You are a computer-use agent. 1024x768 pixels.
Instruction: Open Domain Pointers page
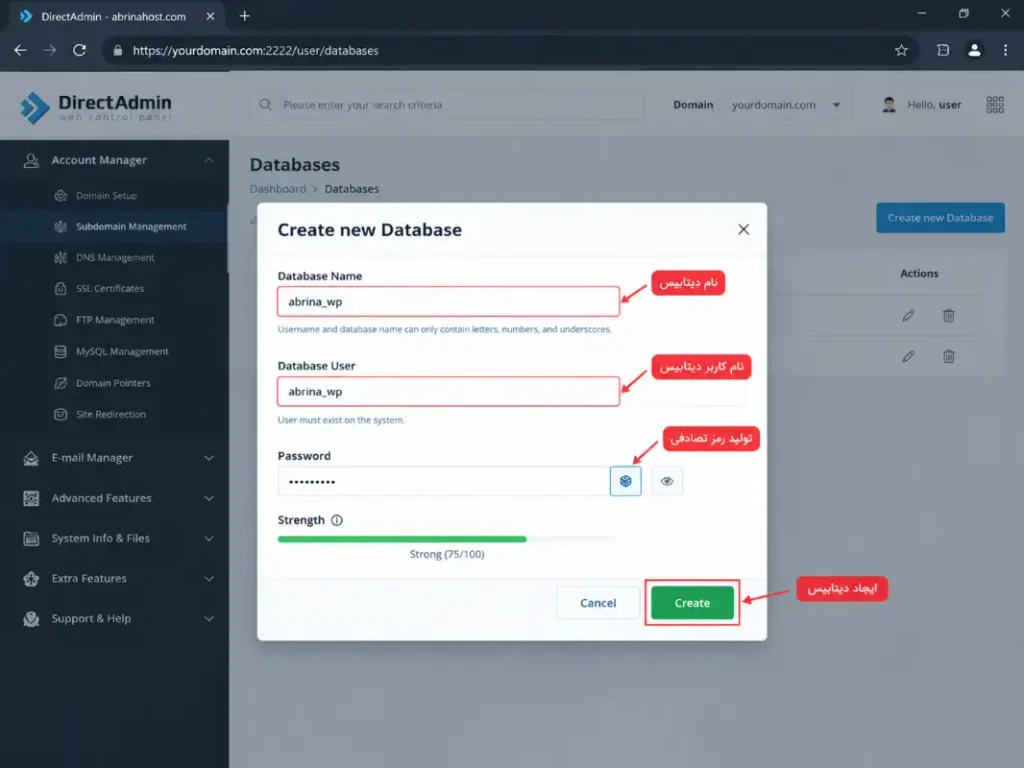point(113,383)
